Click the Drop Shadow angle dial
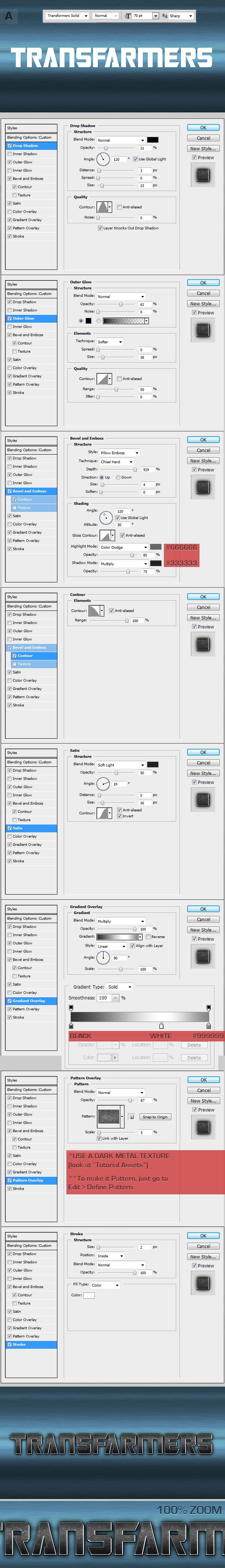Image resolution: width=225 pixels, height=1568 pixels. click(103, 160)
